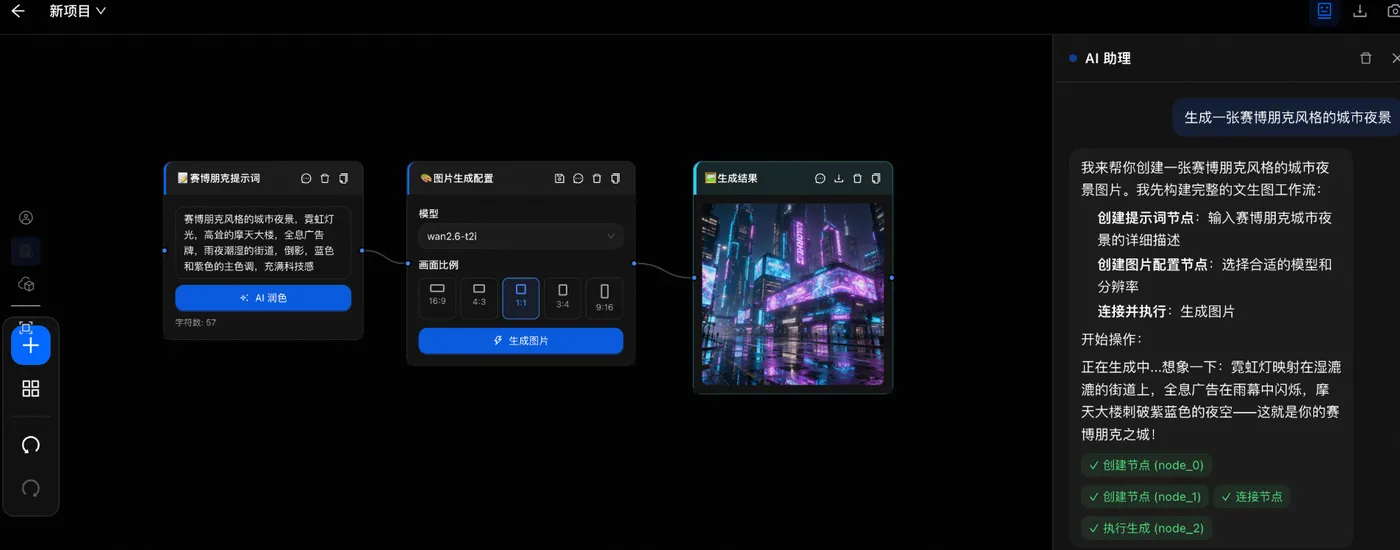Duplicate the 图片生成配置 node via copy icon
This screenshot has width=1400, height=550.
click(615, 178)
